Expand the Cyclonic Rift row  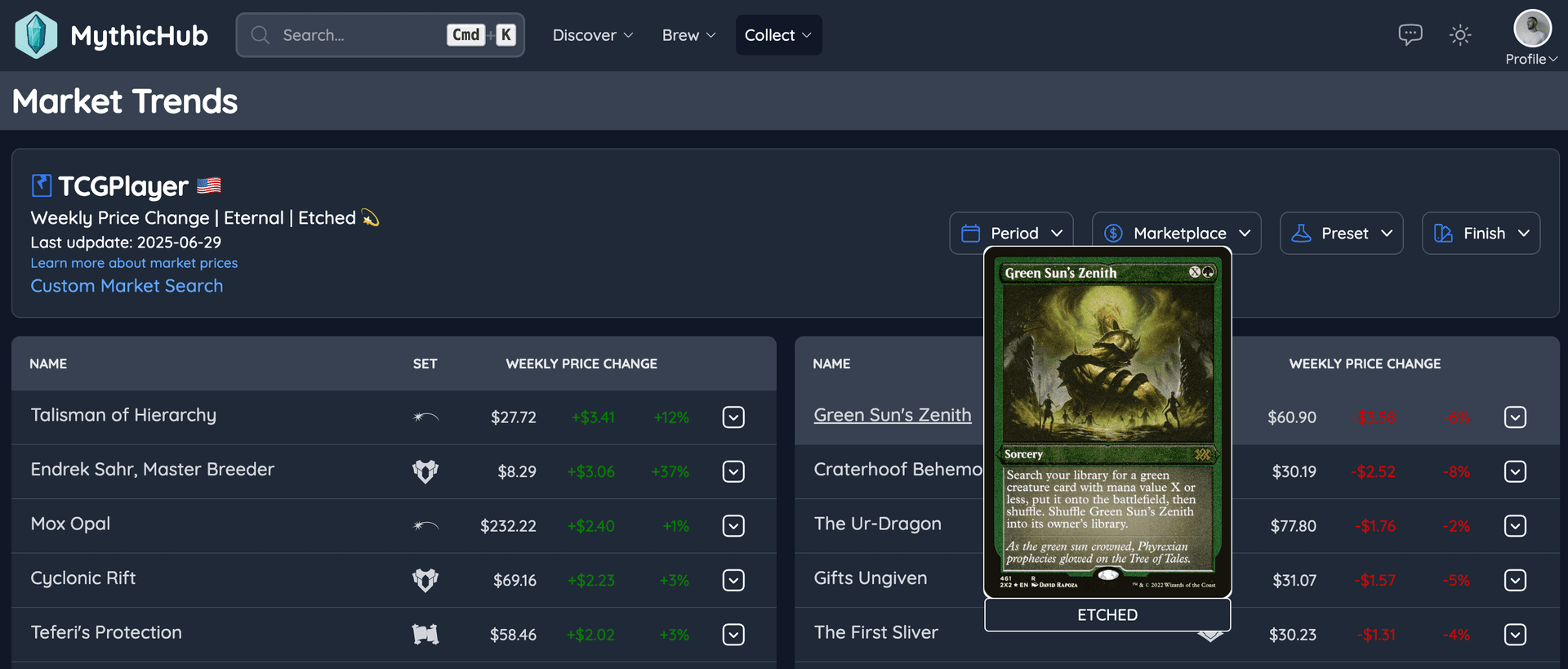(x=733, y=580)
